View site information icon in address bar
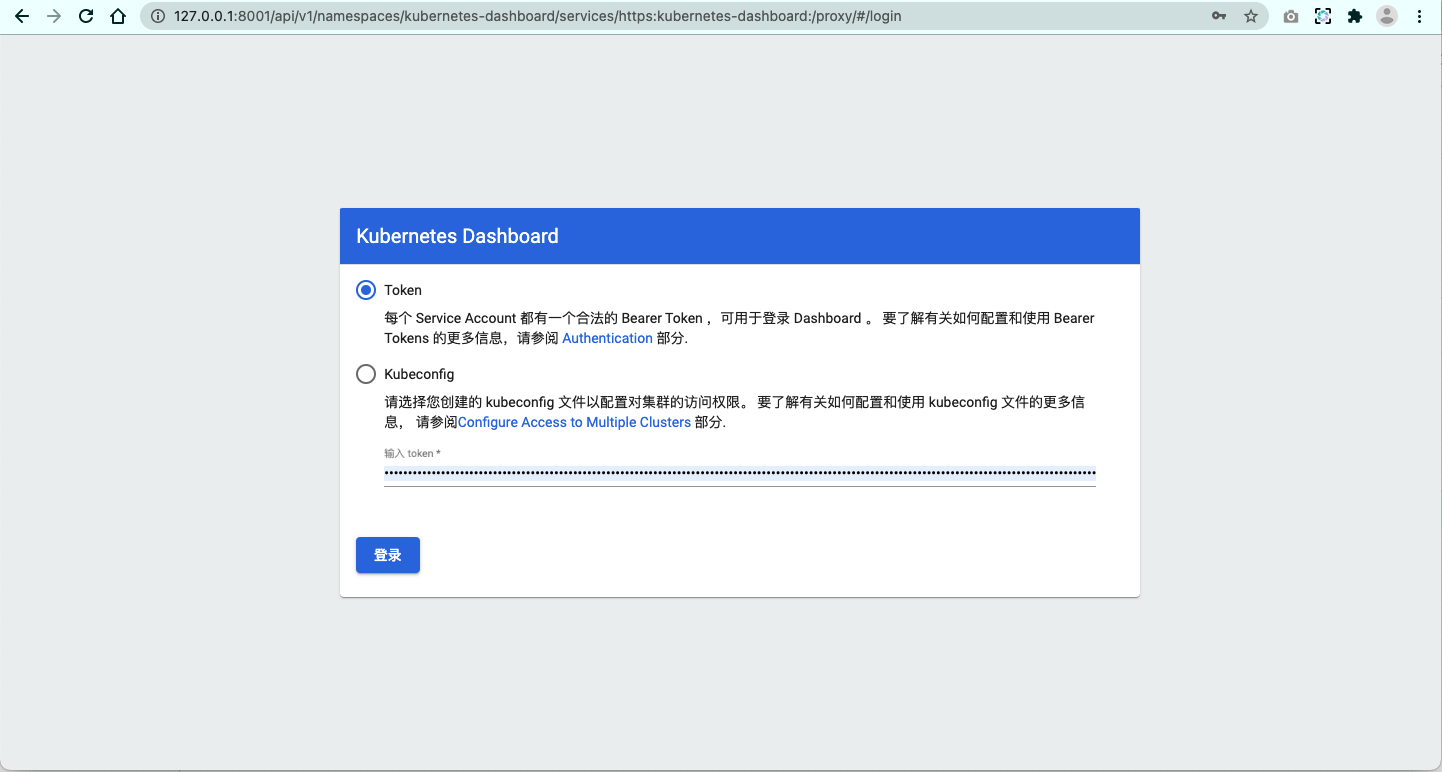The image size is (1442, 772). click(157, 16)
